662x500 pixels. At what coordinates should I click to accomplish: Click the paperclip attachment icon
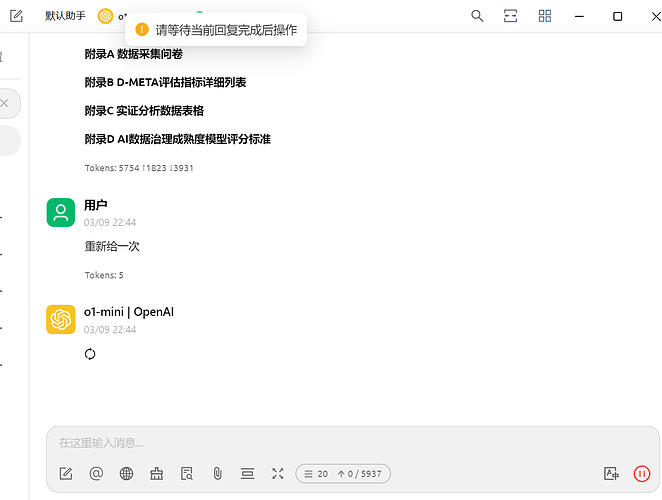point(217,474)
